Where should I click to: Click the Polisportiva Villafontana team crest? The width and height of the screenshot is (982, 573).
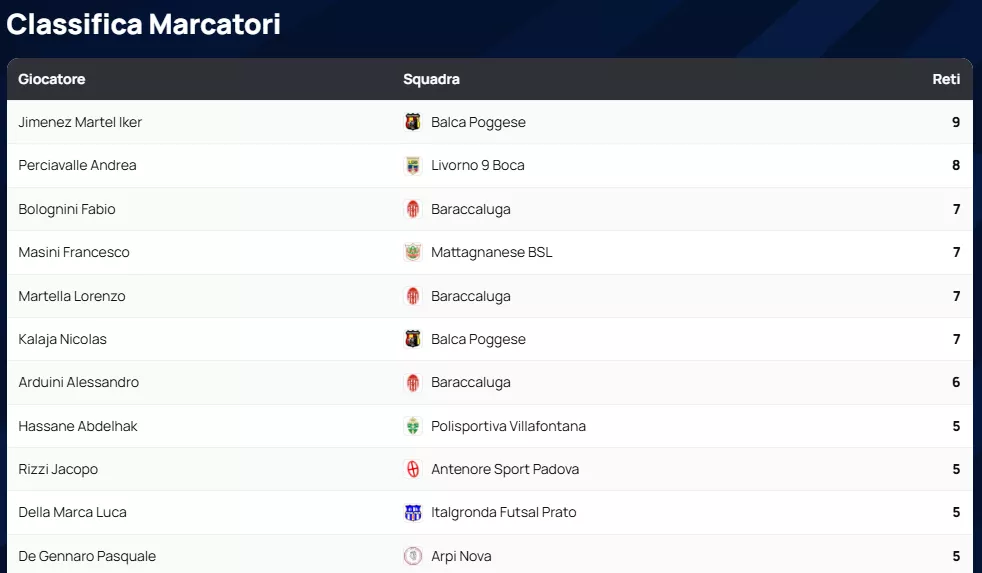(x=413, y=426)
